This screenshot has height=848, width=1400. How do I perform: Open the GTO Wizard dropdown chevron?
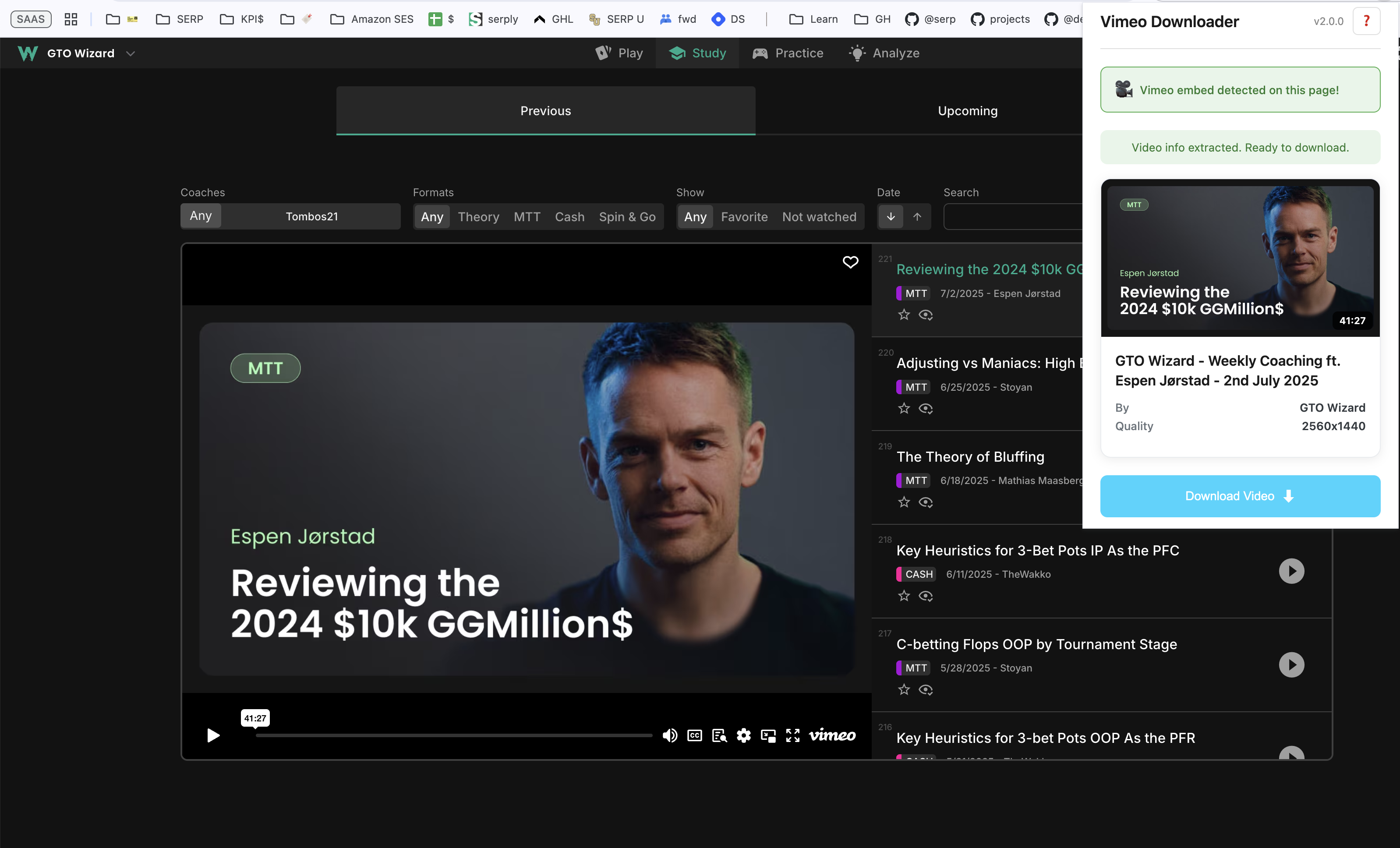(x=130, y=53)
